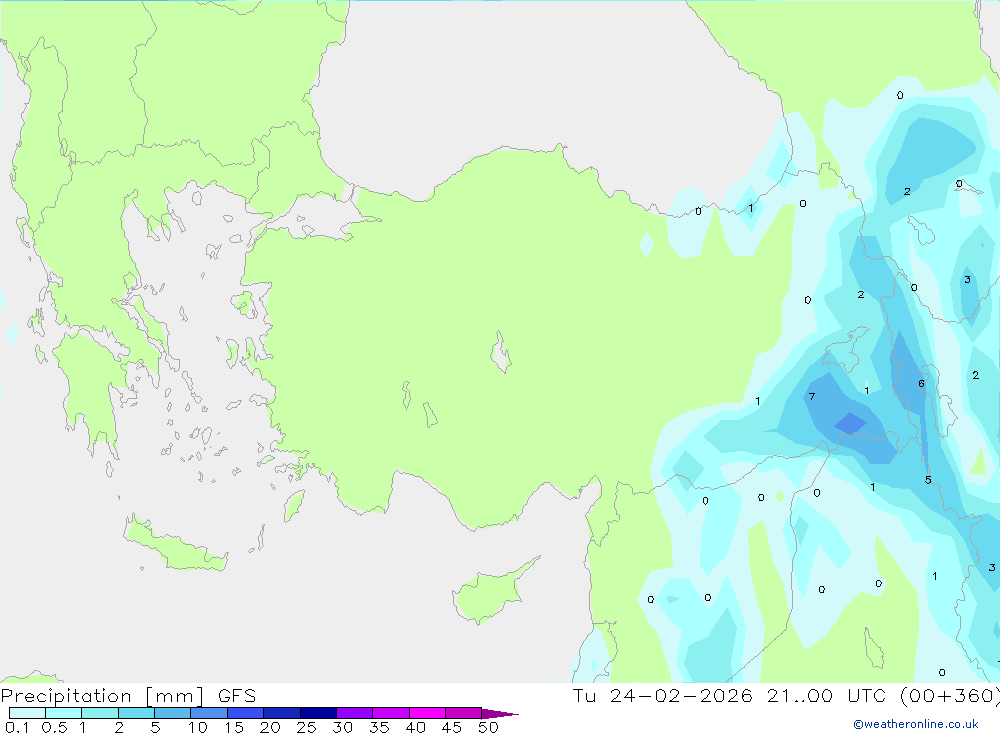Click the 'Precipitation [mm] GFS' title text
The width and height of the screenshot is (1000, 733).
click(128, 696)
